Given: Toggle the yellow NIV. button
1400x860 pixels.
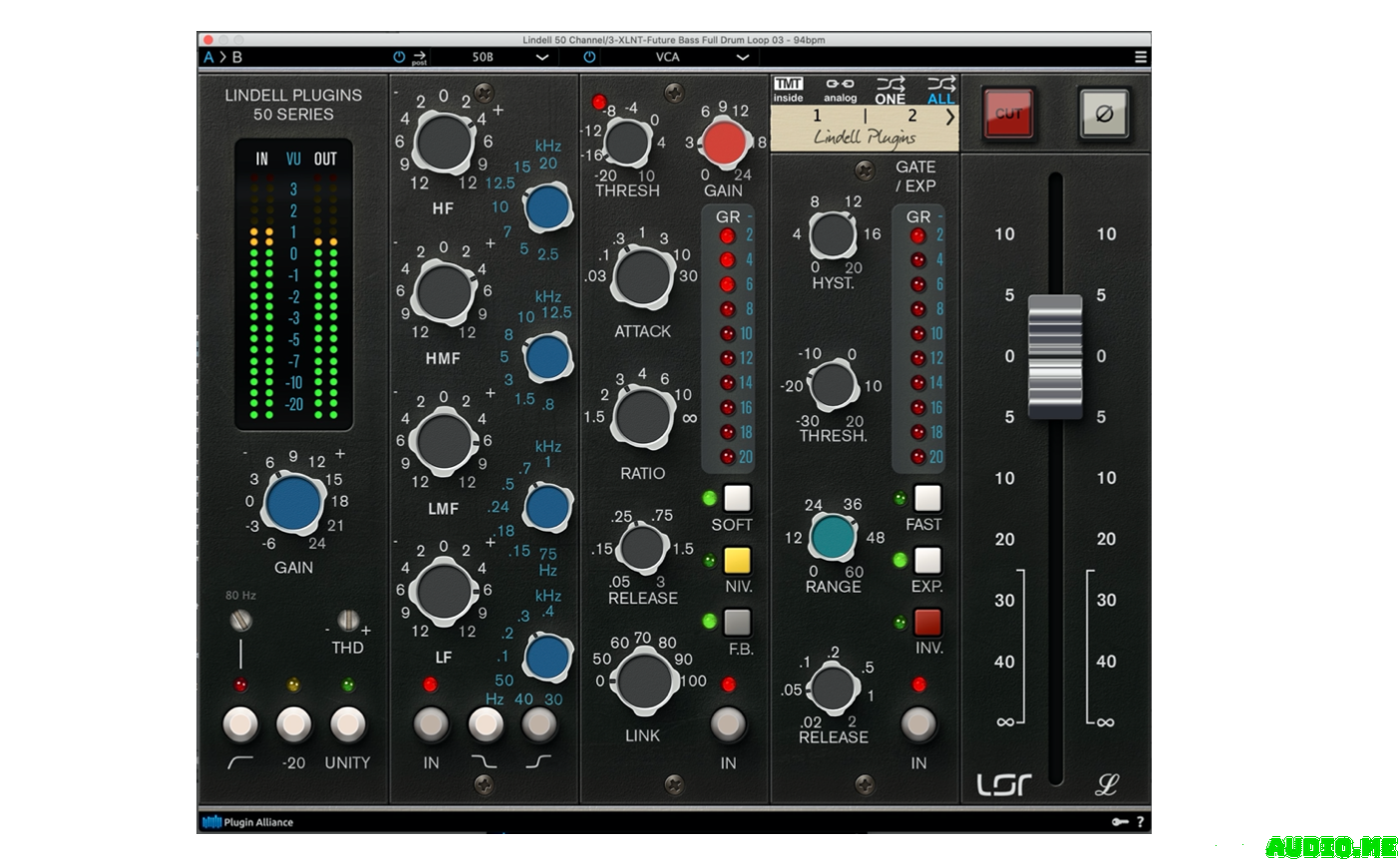Looking at the screenshot, I should click(737, 560).
